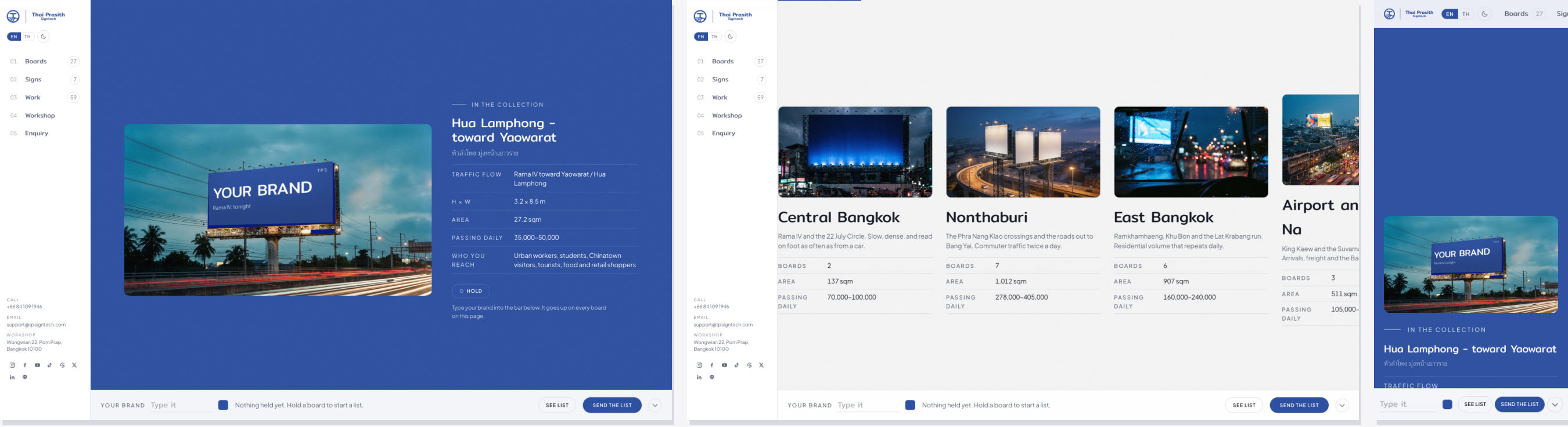
Task: Open the YouTube icon in the middle page sidebar
Action: [x=724, y=365]
